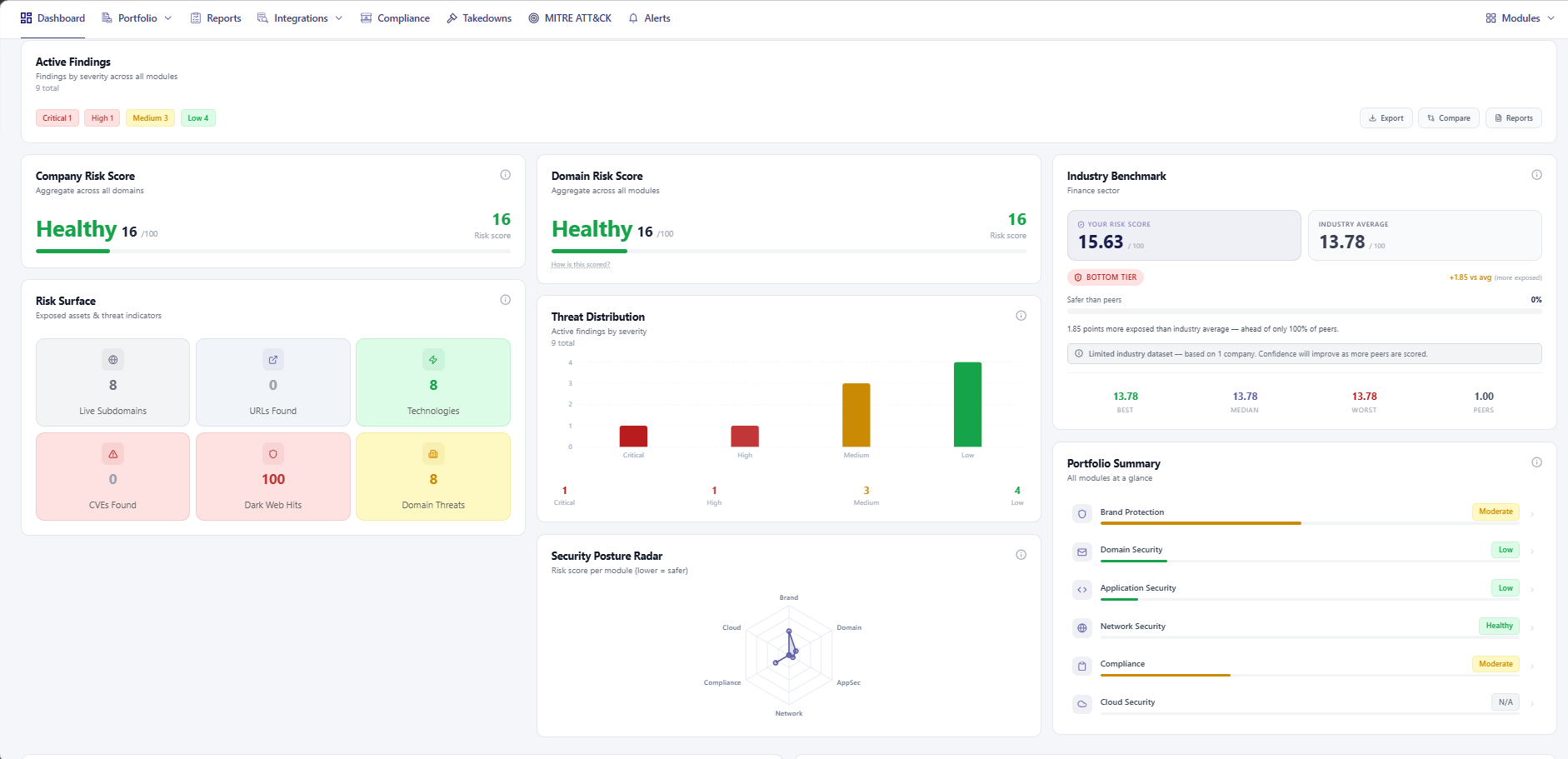Image resolution: width=1568 pixels, height=759 pixels.
Task: Select the Low 4 severity badge
Action: [x=198, y=118]
